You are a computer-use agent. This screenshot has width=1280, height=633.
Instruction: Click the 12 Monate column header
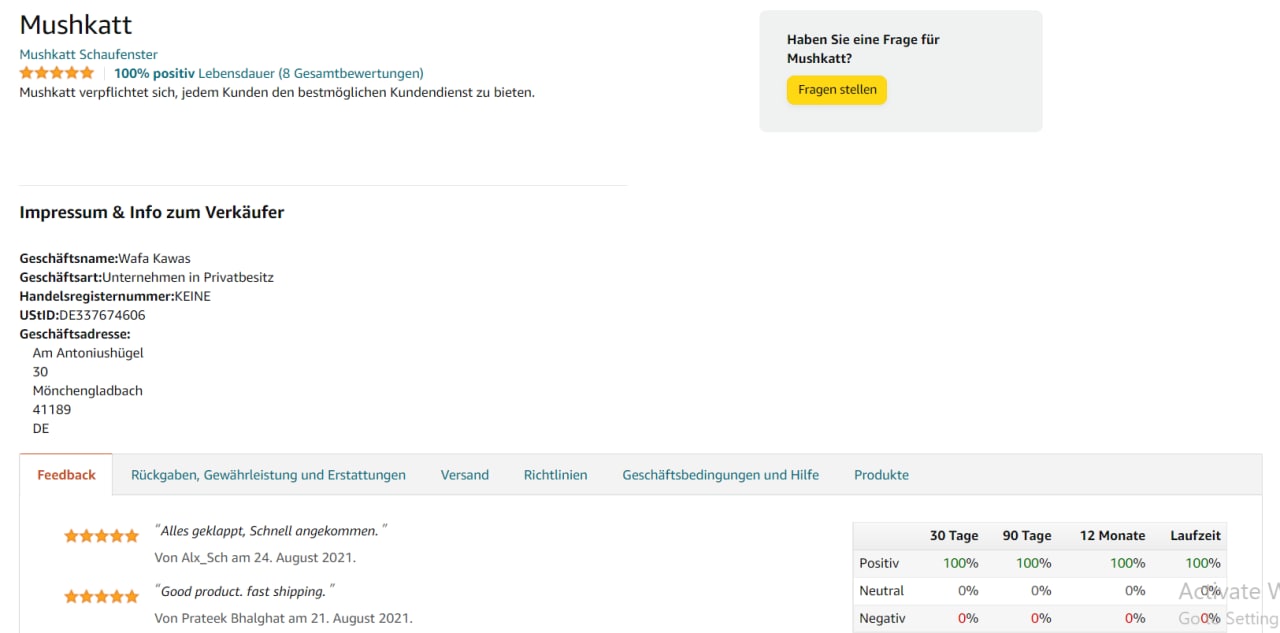(1112, 535)
